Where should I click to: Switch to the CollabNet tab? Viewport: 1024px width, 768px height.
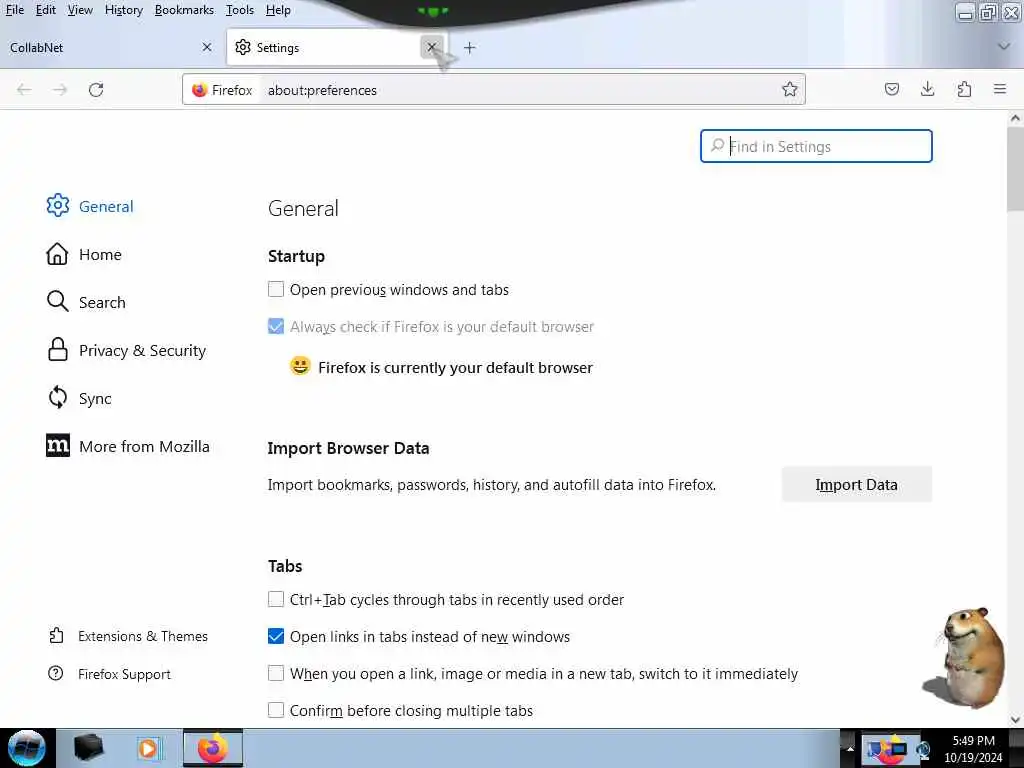(x=111, y=48)
